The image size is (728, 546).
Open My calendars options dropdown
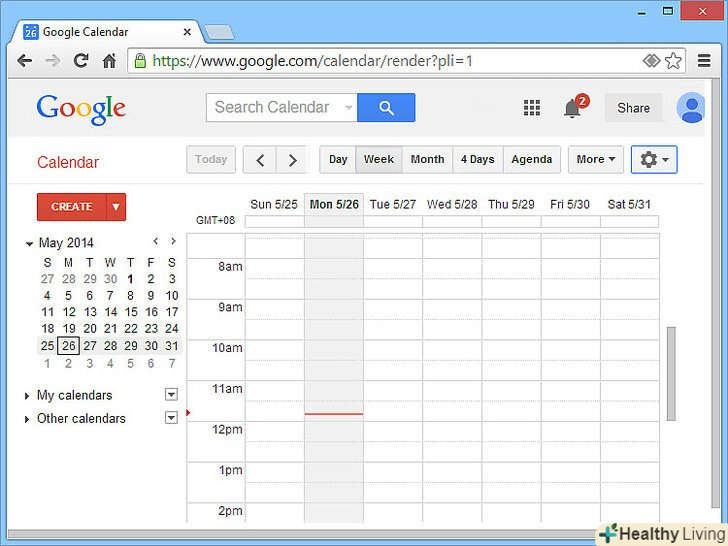[x=171, y=395]
